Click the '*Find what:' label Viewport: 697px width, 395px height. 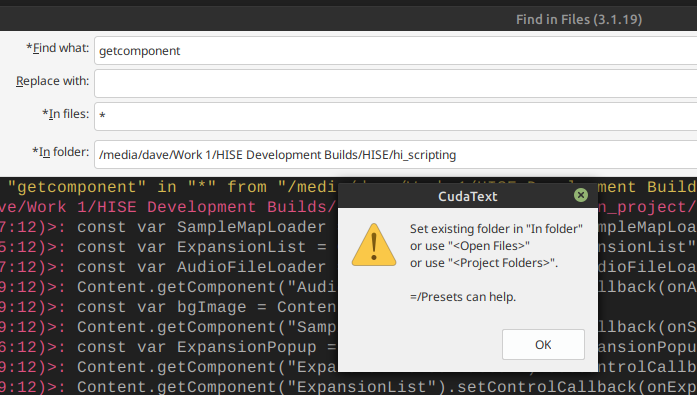57,48
